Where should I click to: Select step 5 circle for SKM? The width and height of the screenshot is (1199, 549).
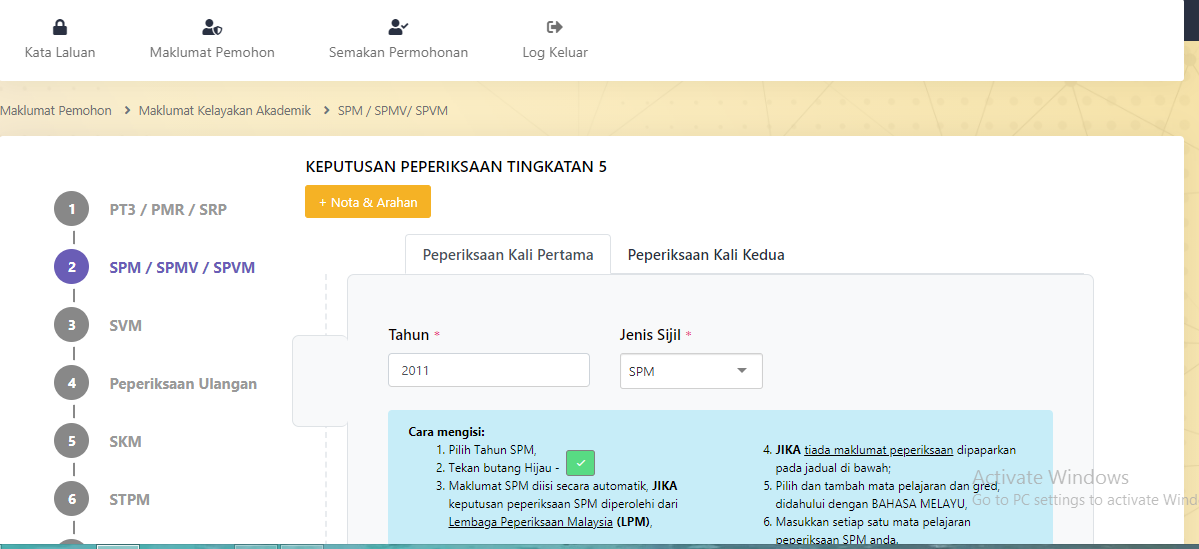coord(72,441)
